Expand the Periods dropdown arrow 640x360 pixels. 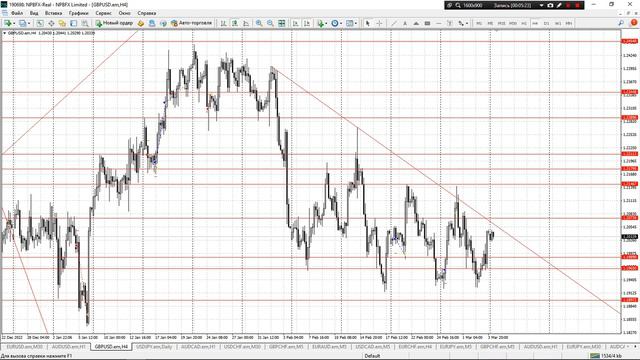tap(341, 24)
